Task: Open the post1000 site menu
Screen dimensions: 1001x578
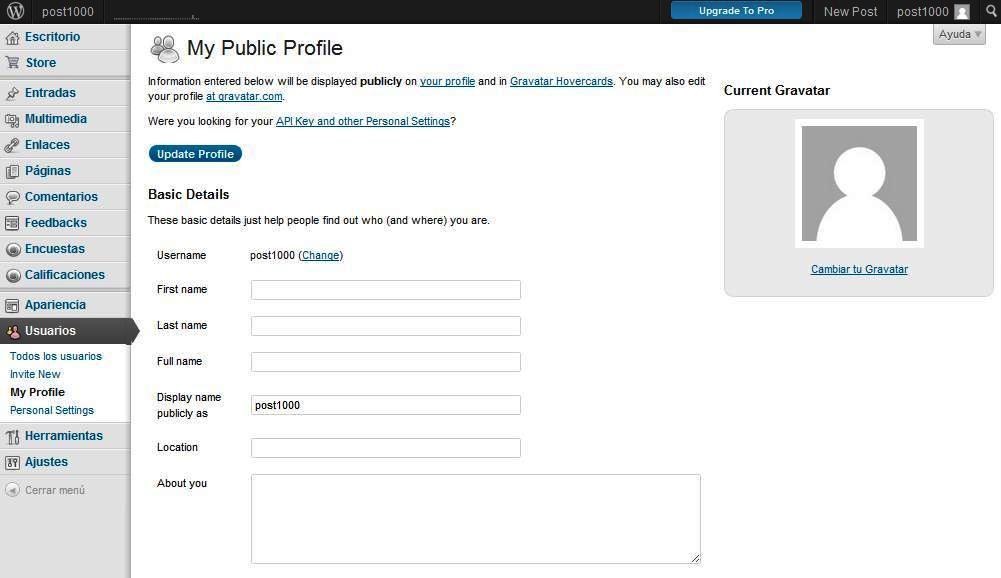Action: pos(67,12)
